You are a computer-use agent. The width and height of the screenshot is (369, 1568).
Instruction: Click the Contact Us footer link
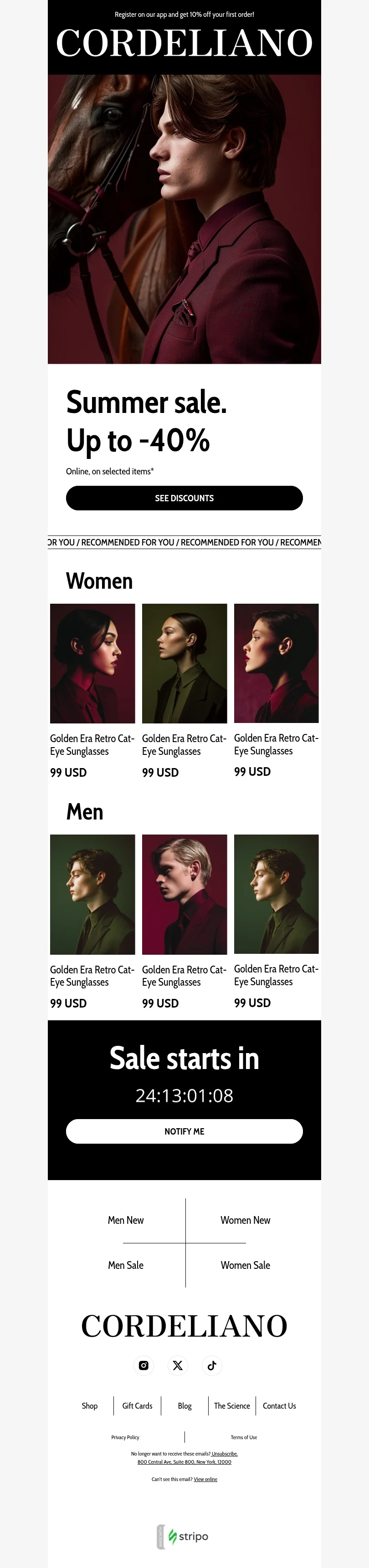pos(280,1405)
